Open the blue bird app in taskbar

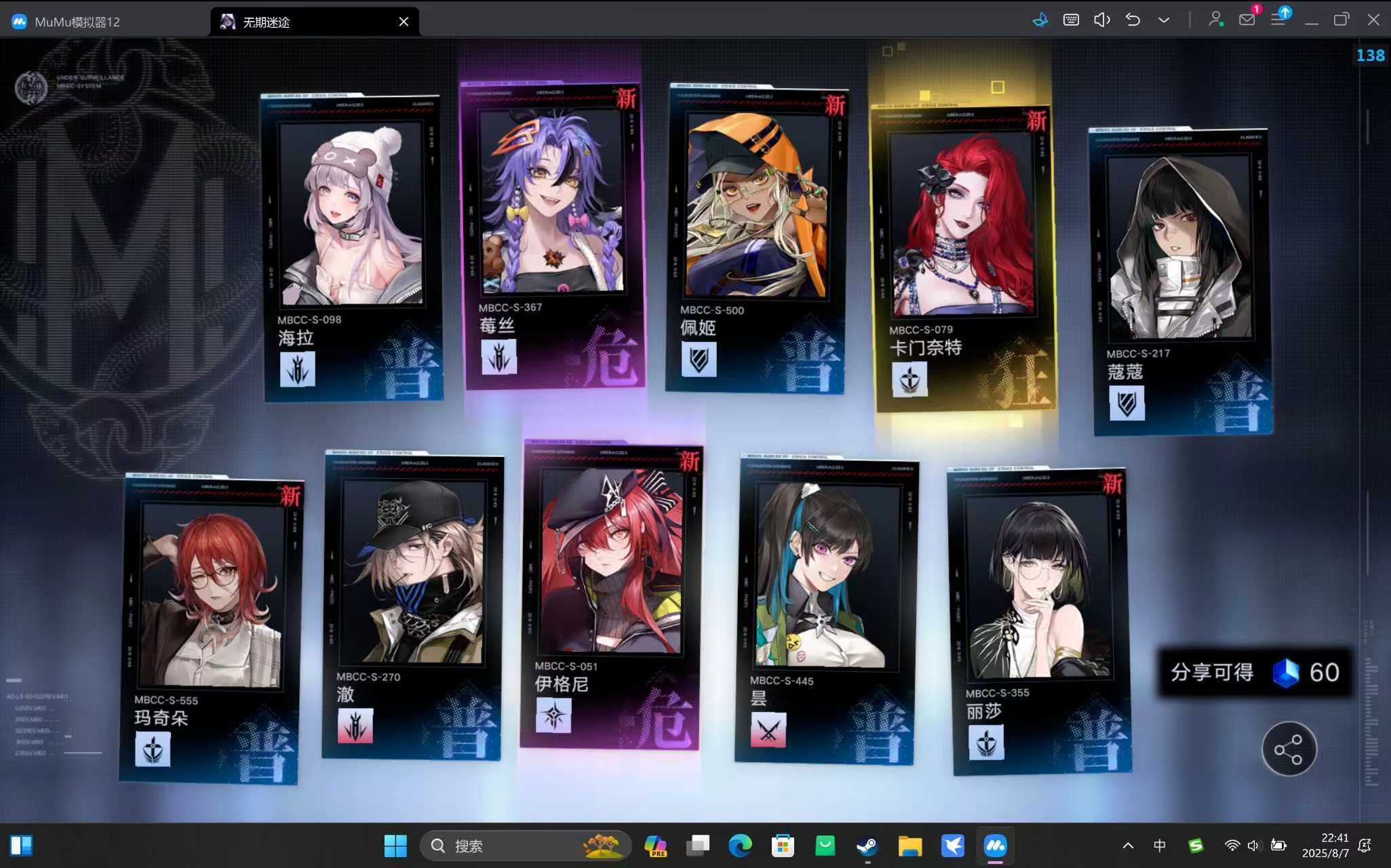[952, 846]
